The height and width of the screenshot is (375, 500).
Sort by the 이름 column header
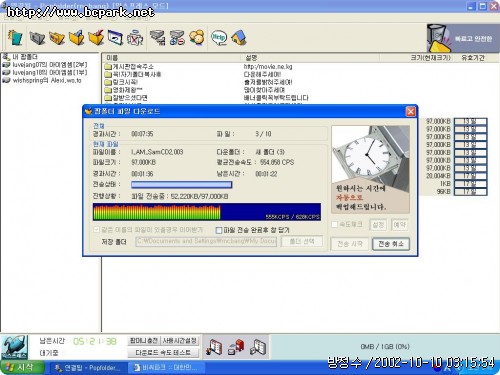tap(171, 58)
